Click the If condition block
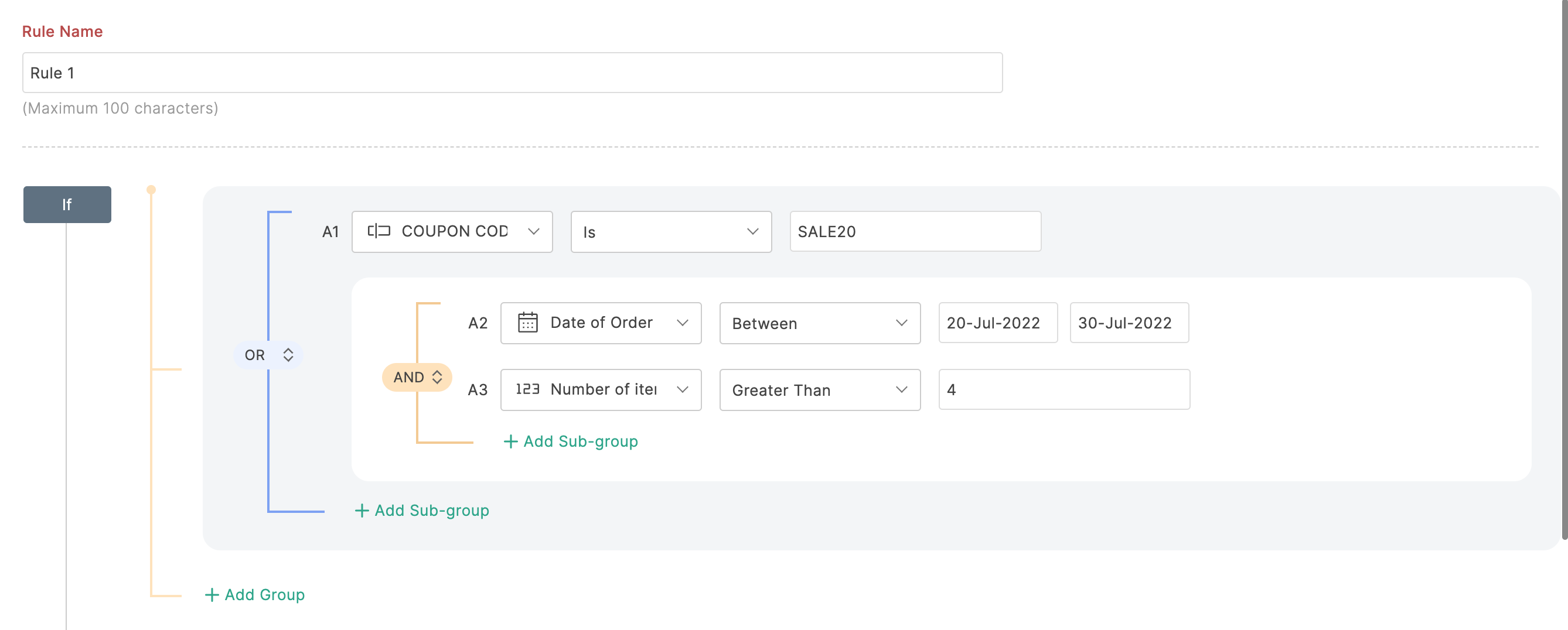This screenshot has height=630, width=1568. point(67,204)
